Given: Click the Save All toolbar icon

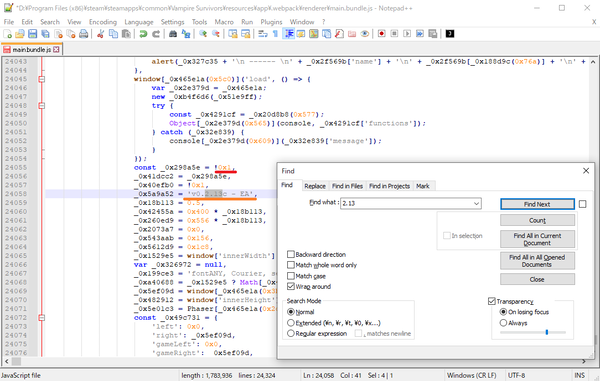Looking at the screenshot, I should [45, 34].
